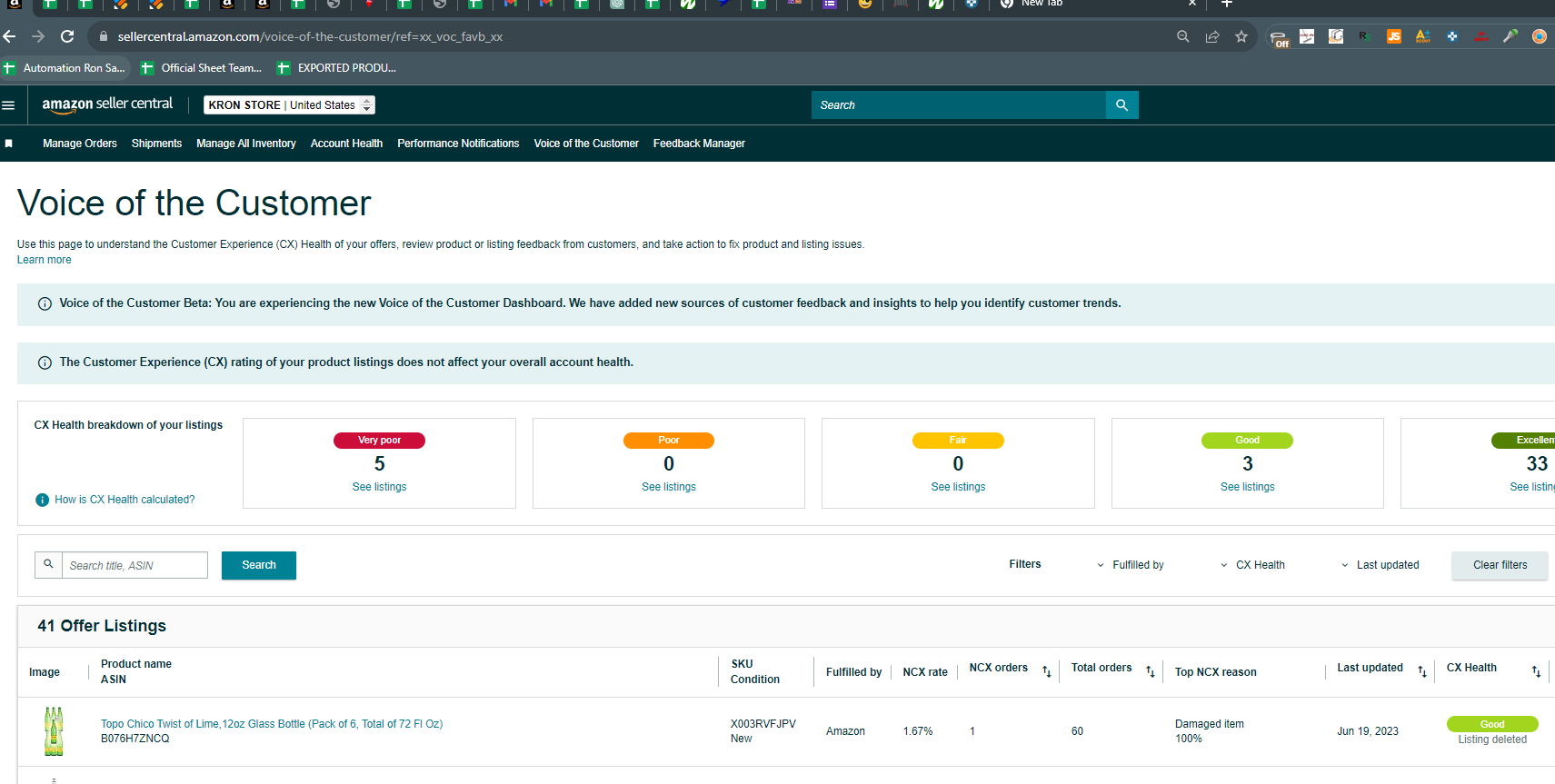This screenshot has width=1555, height=784.
Task: Click the Topo Chico product thumbnail
Action: click(x=55, y=731)
